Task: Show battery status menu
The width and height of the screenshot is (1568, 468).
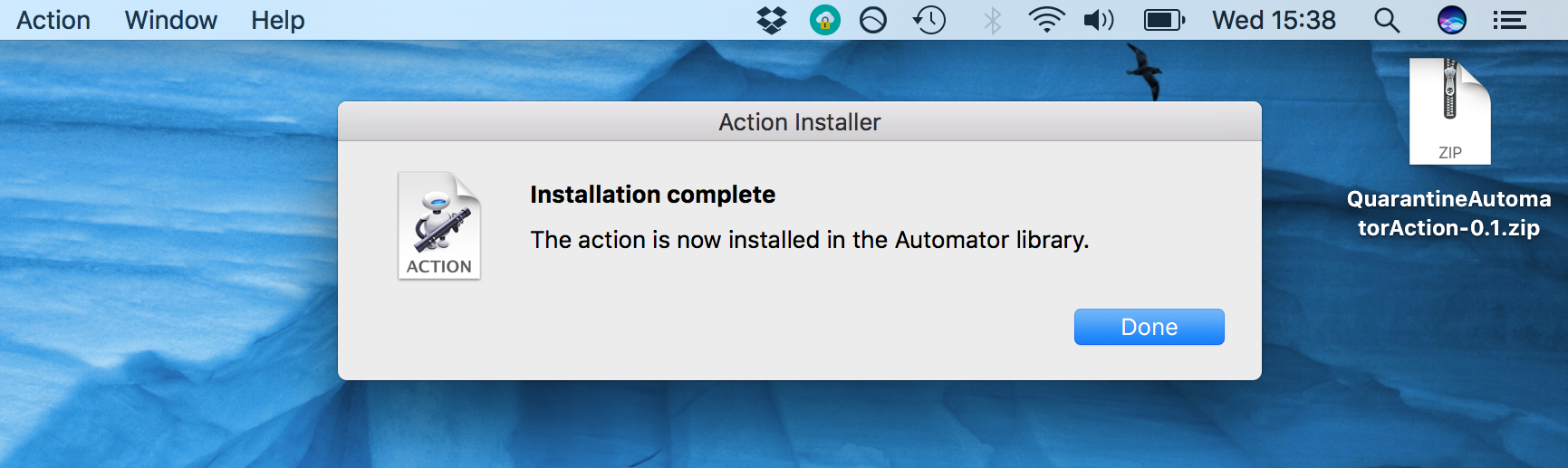Action: click(1164, 20)
